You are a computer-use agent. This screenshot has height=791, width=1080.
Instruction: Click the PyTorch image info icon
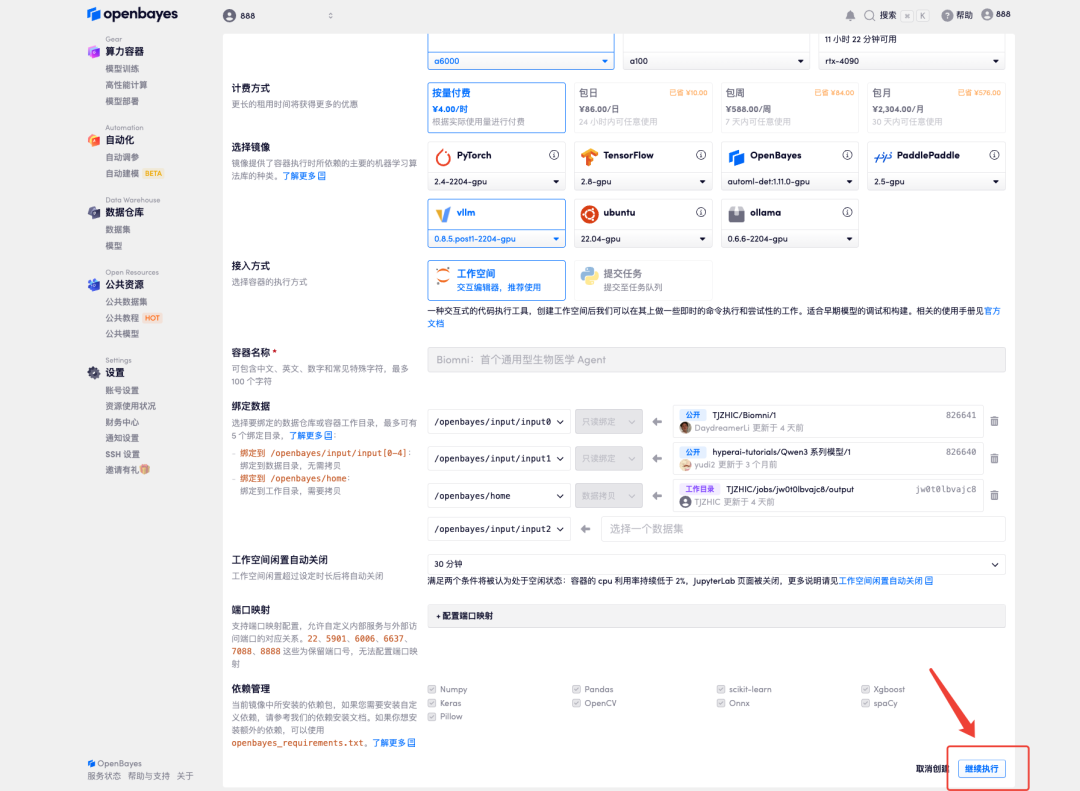(x=554, y=155)
